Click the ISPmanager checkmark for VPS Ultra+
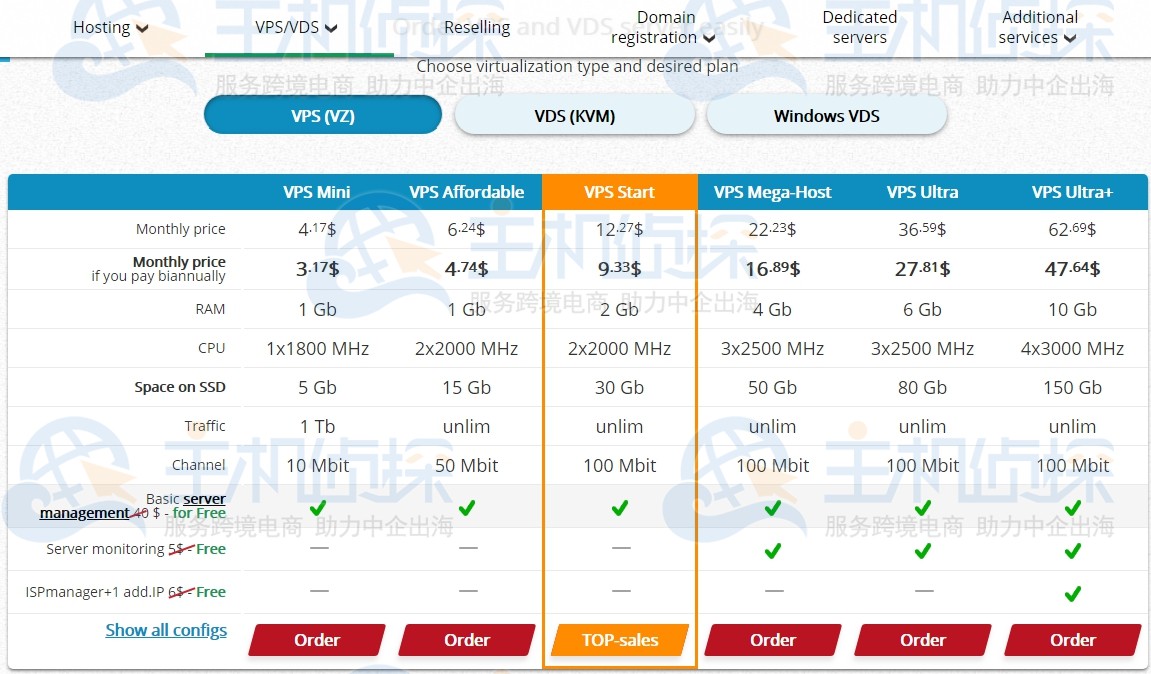Viewport: 1151px width, 674px height. [1072, 592]
